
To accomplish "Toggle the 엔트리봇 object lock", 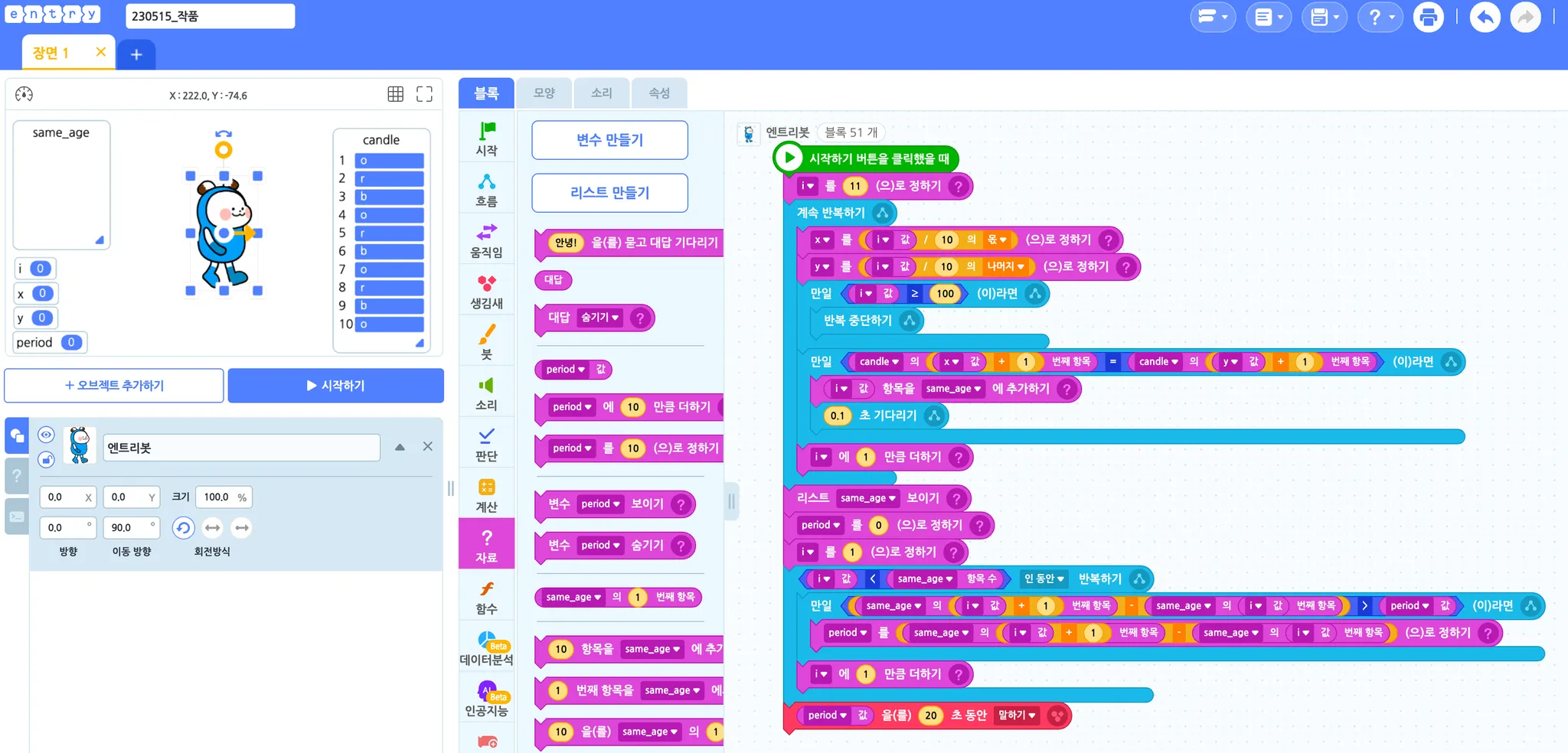I will pyautogui.click(x=46, y=459).
